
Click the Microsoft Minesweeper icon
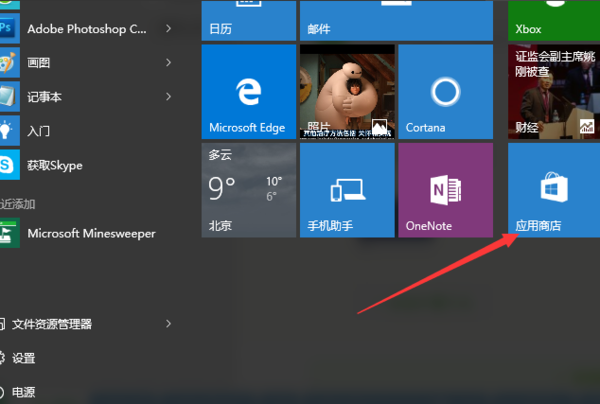click(x=8, y=233)
